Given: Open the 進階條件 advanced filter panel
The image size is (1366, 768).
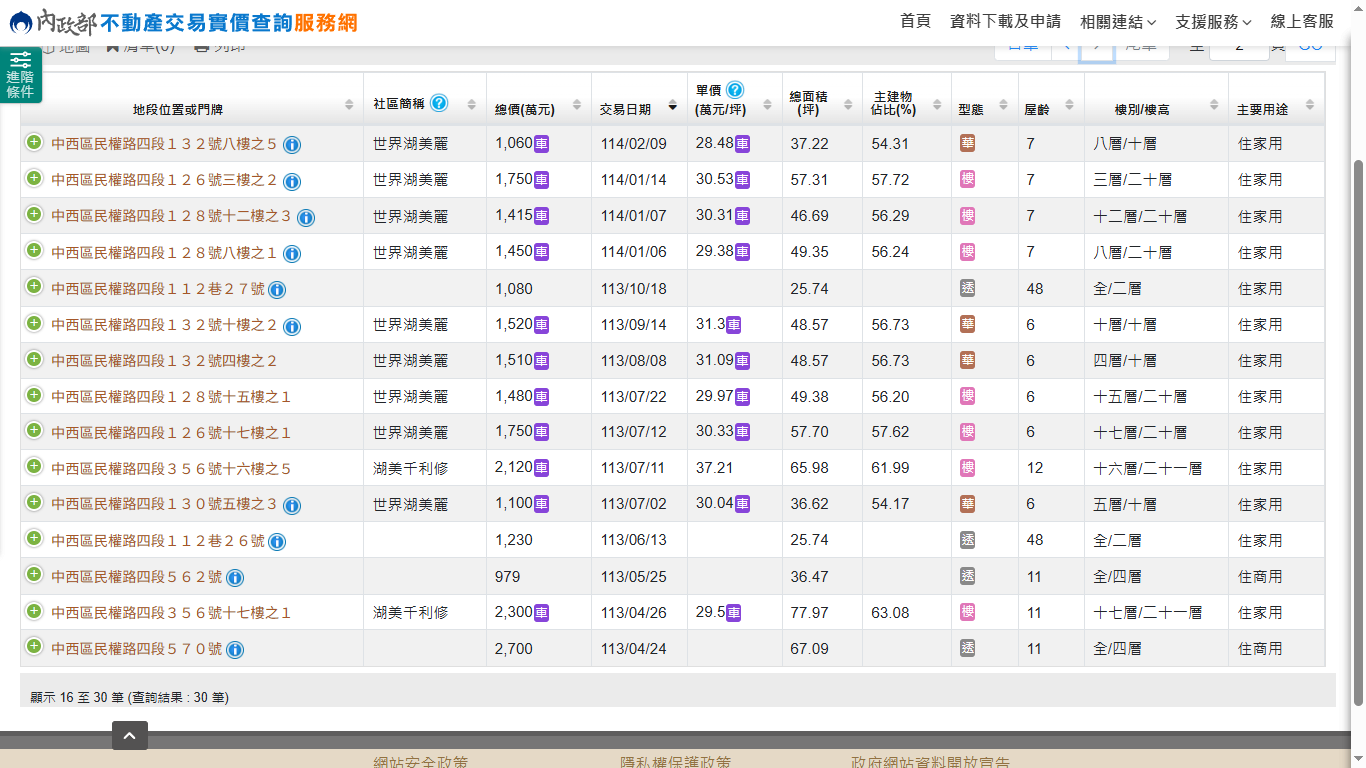Looking at the screenshot, I should [x=20, y=75].
